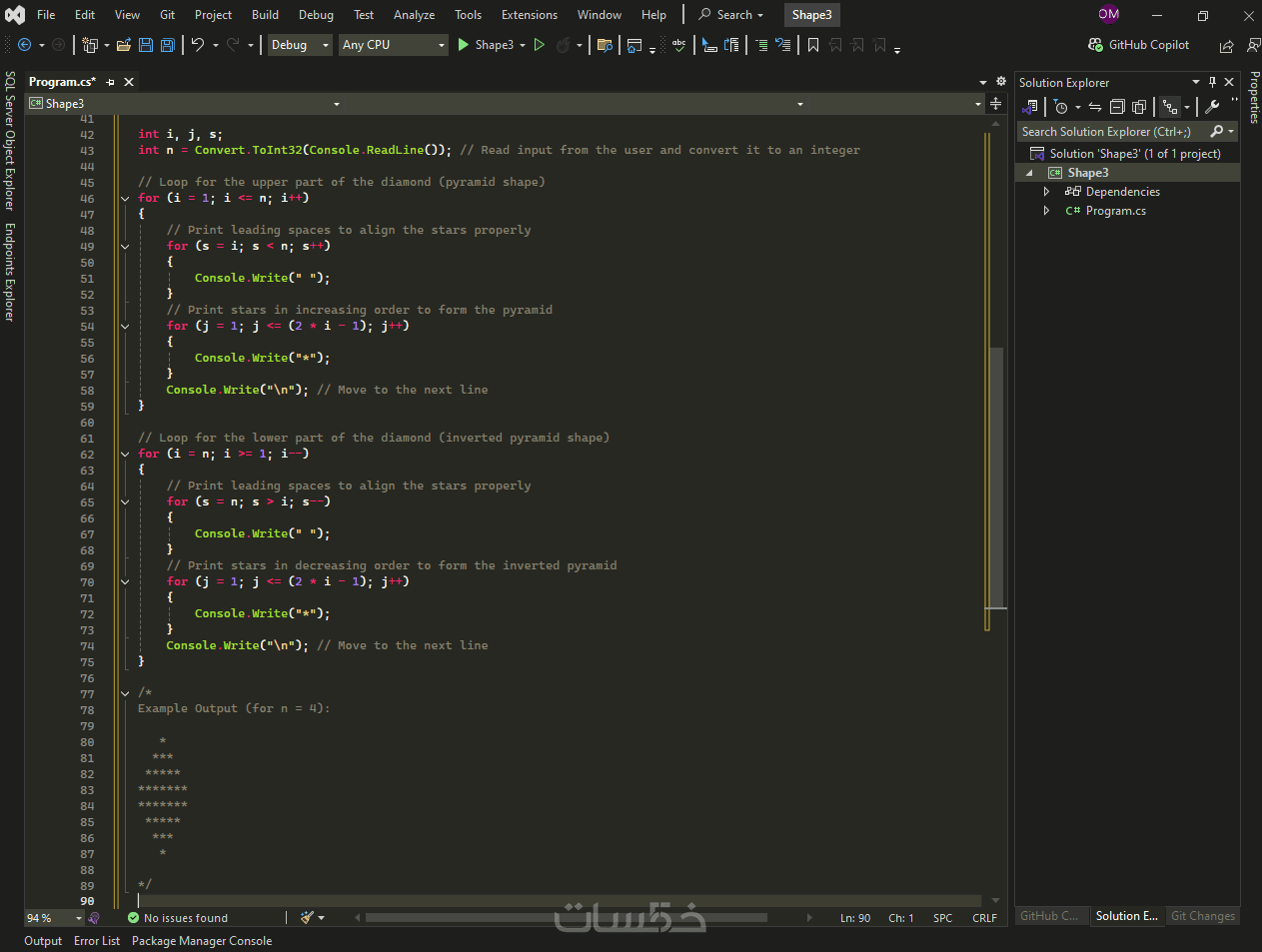Click Start Without Debugging outline play icon
Image resolution: width=1262 pixels, height=952 pixels.
pyautogui.click(x=540, y=45)
